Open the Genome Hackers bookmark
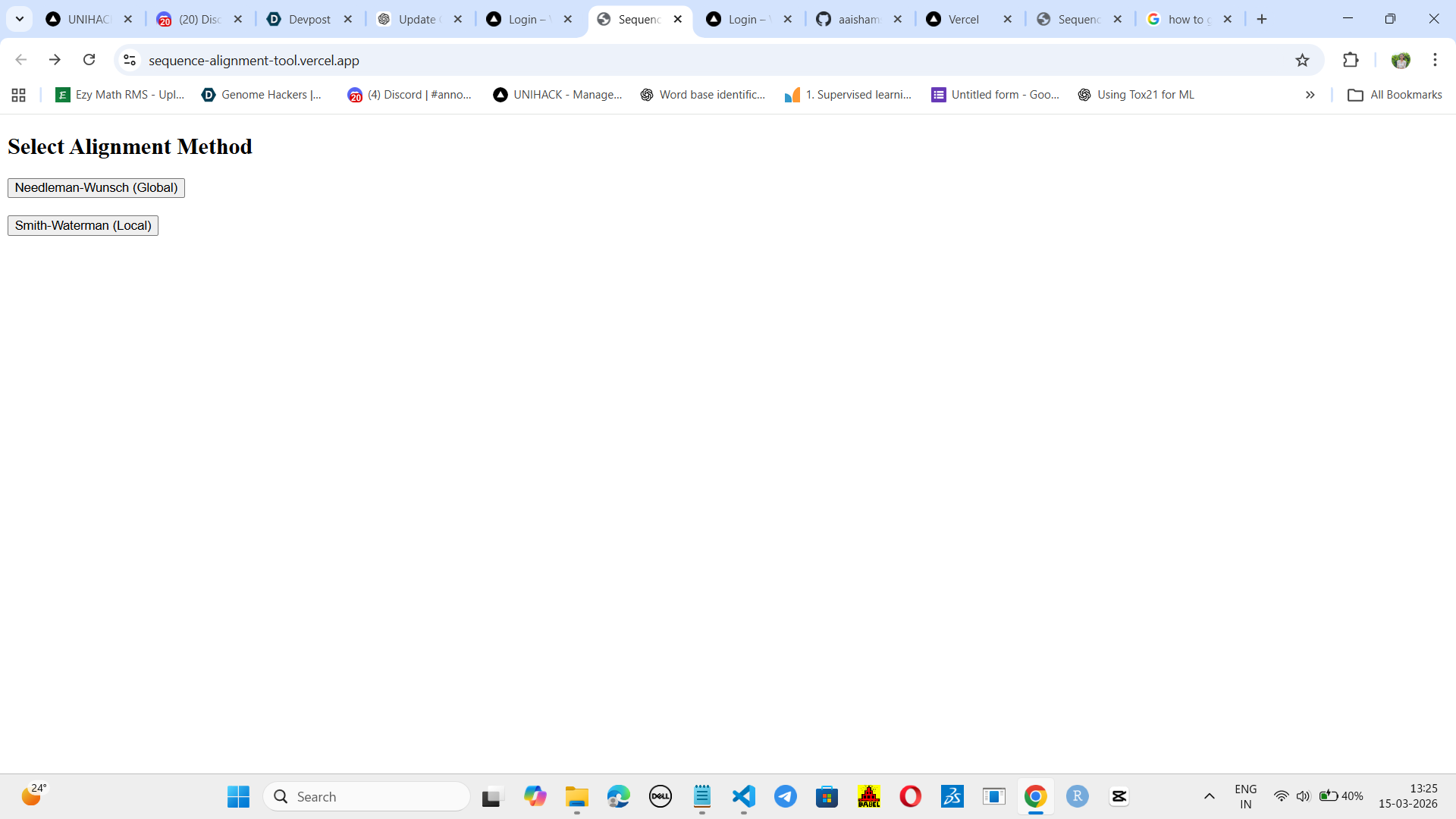Image resolution: width=1456 pixels, height=819 pixels. point(262,95)
